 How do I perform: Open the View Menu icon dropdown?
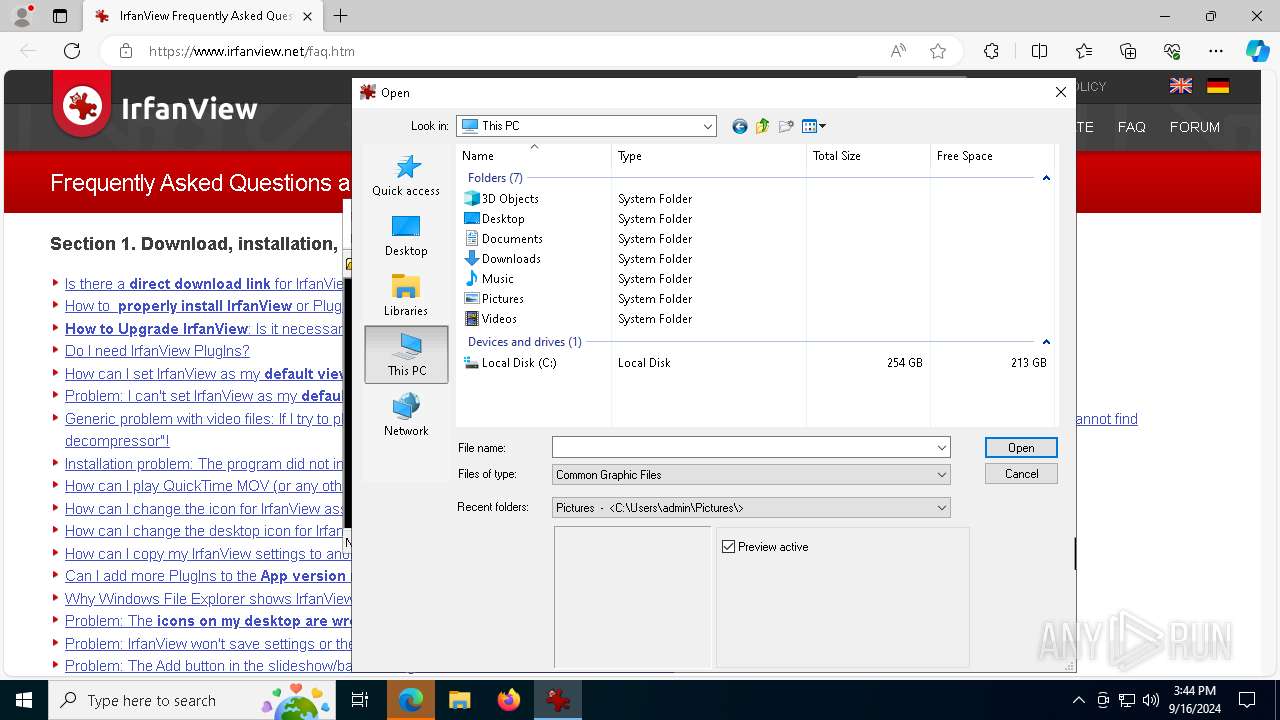click(x=814, y=126)
